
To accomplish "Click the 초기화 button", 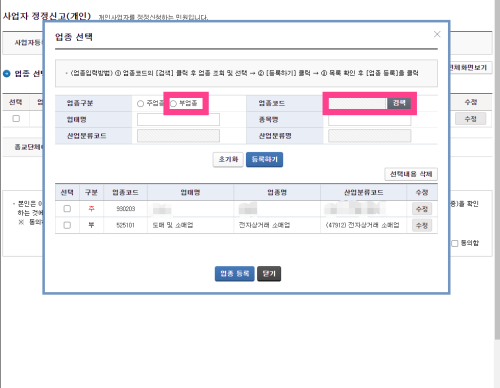I will pyautogui.click(x=228, y=160).
